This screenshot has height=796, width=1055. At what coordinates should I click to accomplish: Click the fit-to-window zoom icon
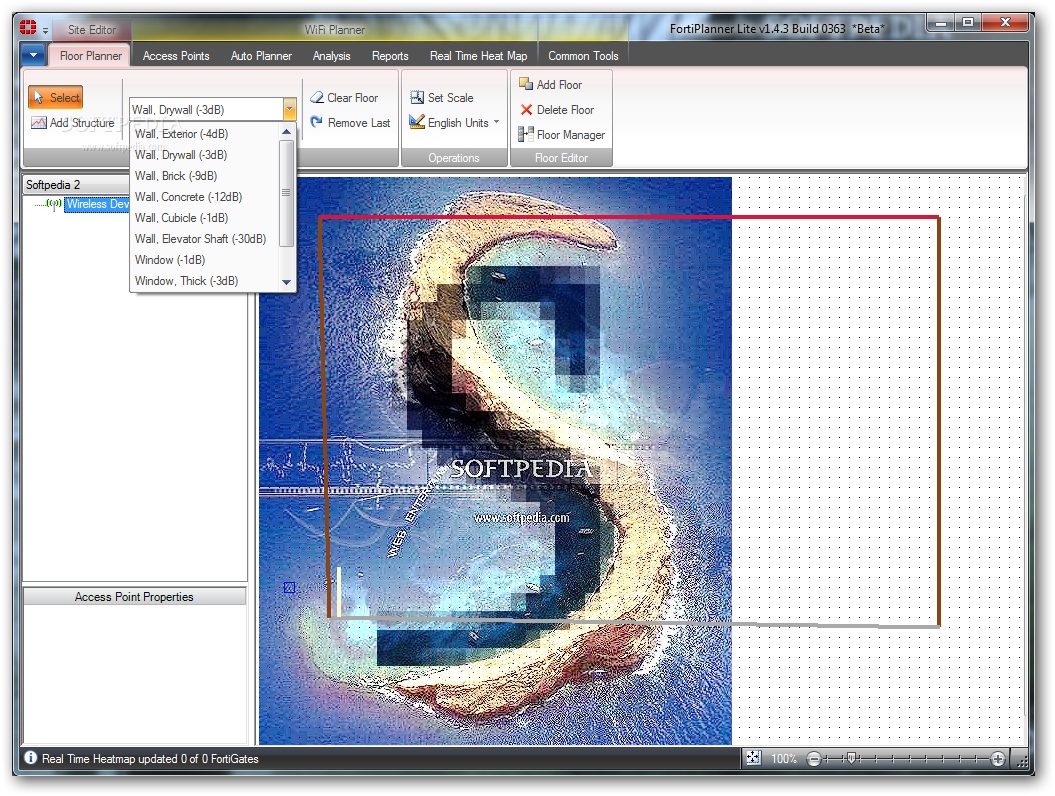click(754, 758)
